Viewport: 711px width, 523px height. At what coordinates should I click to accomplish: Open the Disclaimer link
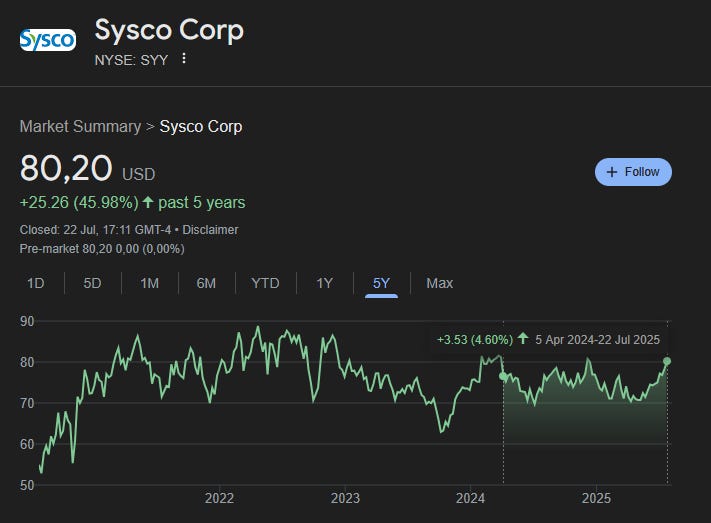click(210, 230)
